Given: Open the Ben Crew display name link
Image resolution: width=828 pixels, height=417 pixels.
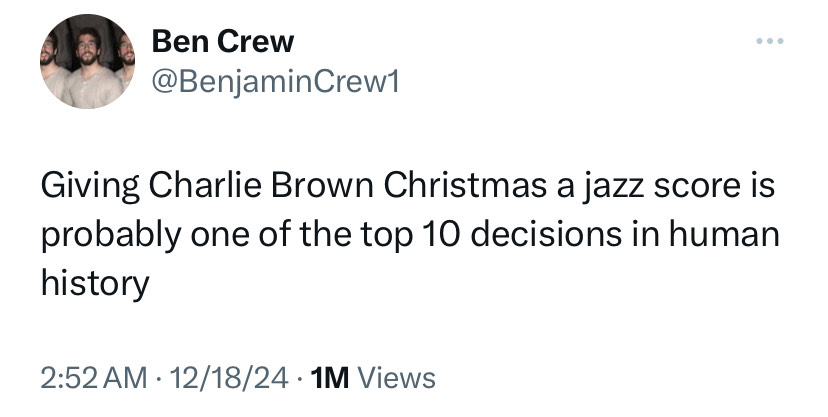Looking at the screenshot, I should (223, 42).
